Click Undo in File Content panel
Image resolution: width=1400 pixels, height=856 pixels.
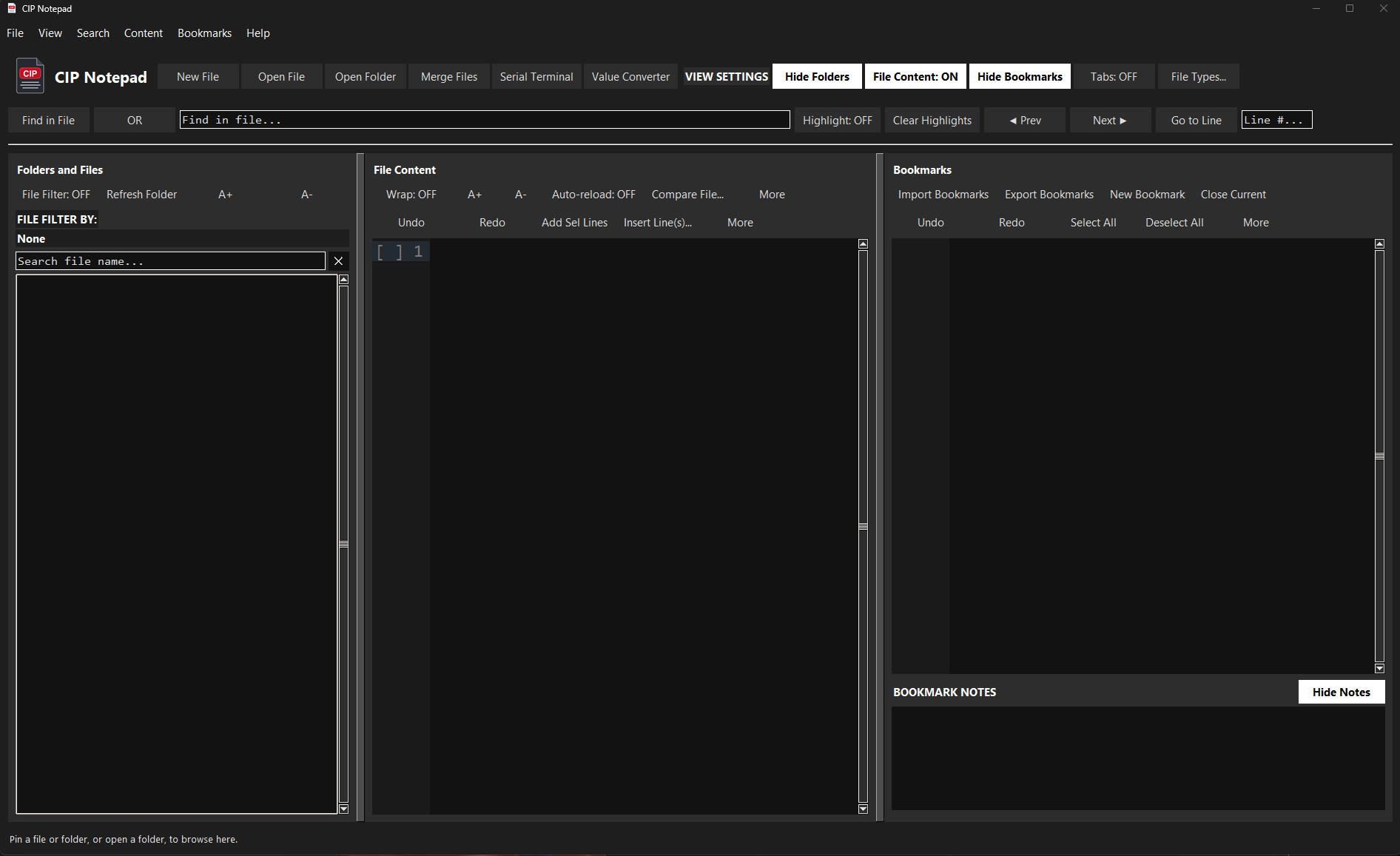click(411, 223)
